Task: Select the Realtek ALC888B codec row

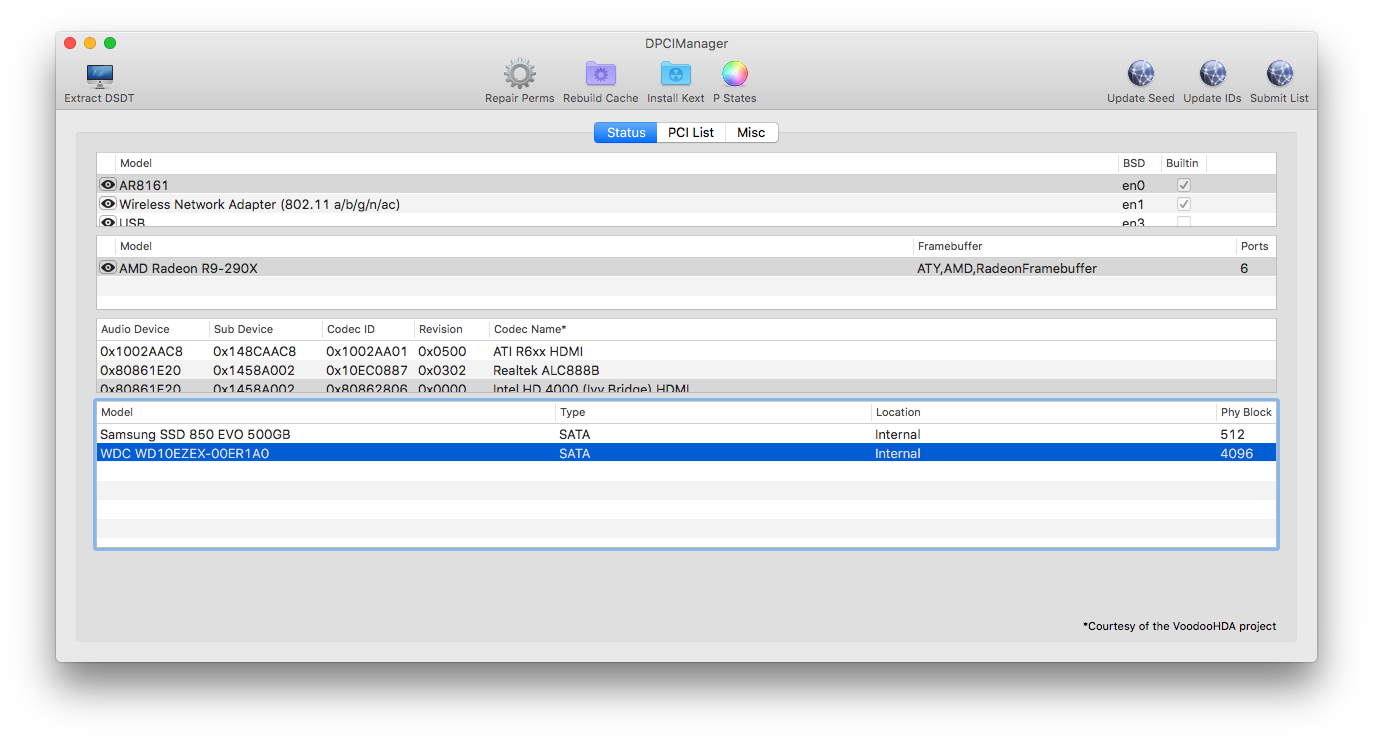Action: 686,370
